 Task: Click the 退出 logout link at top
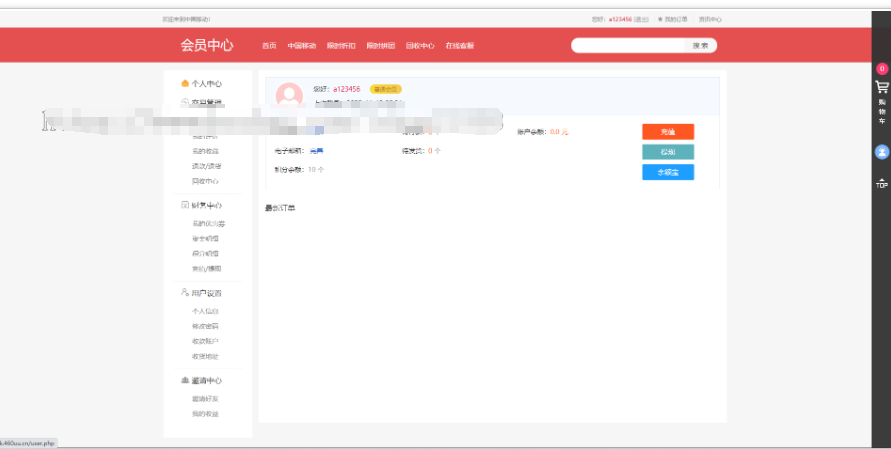[x=641, y=19]
